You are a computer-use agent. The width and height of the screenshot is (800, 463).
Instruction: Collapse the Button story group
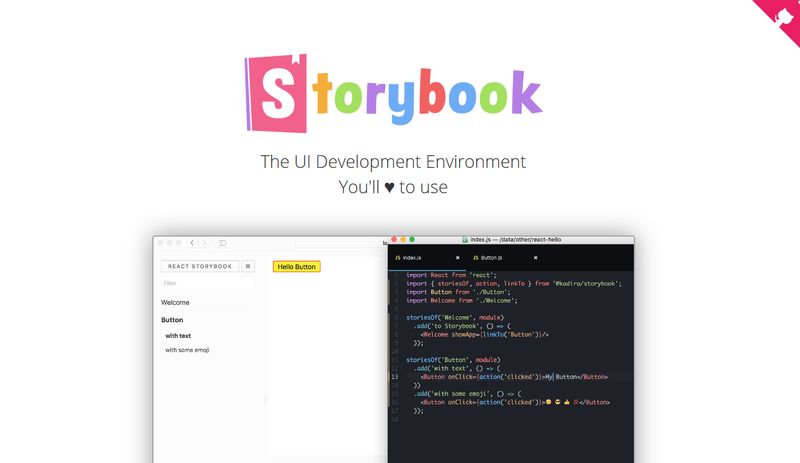point(172,320)
